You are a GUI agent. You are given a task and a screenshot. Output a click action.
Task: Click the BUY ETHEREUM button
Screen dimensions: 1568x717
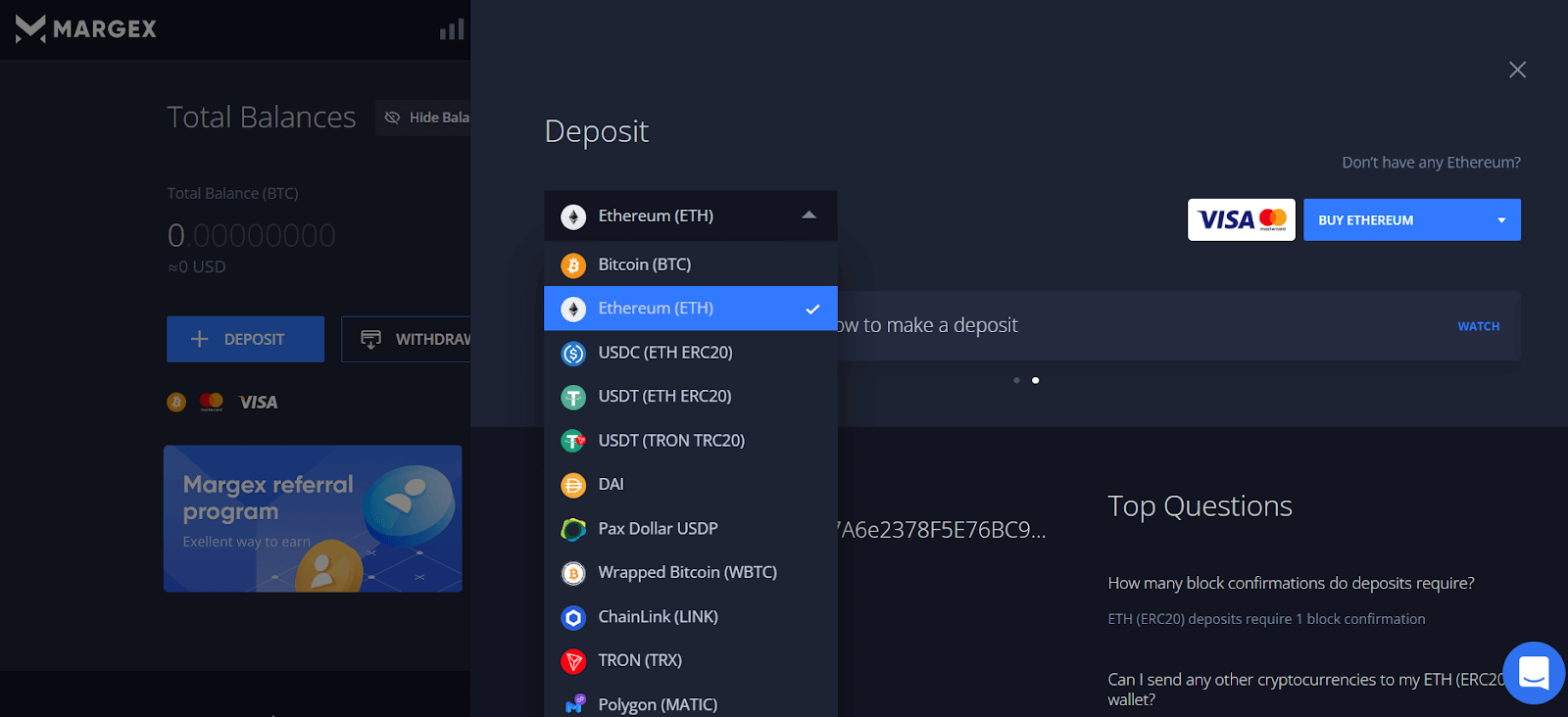(1411, 219)
